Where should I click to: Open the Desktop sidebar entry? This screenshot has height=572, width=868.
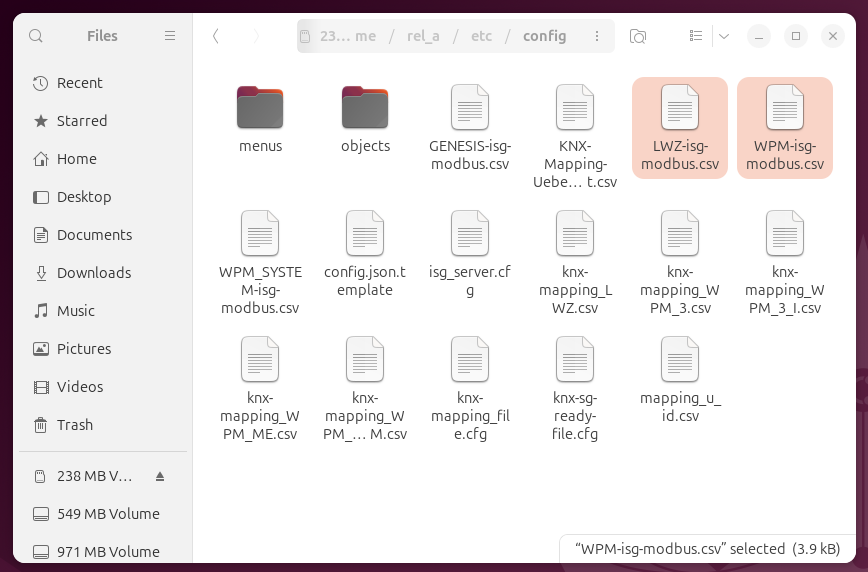(x=103, y=197)
